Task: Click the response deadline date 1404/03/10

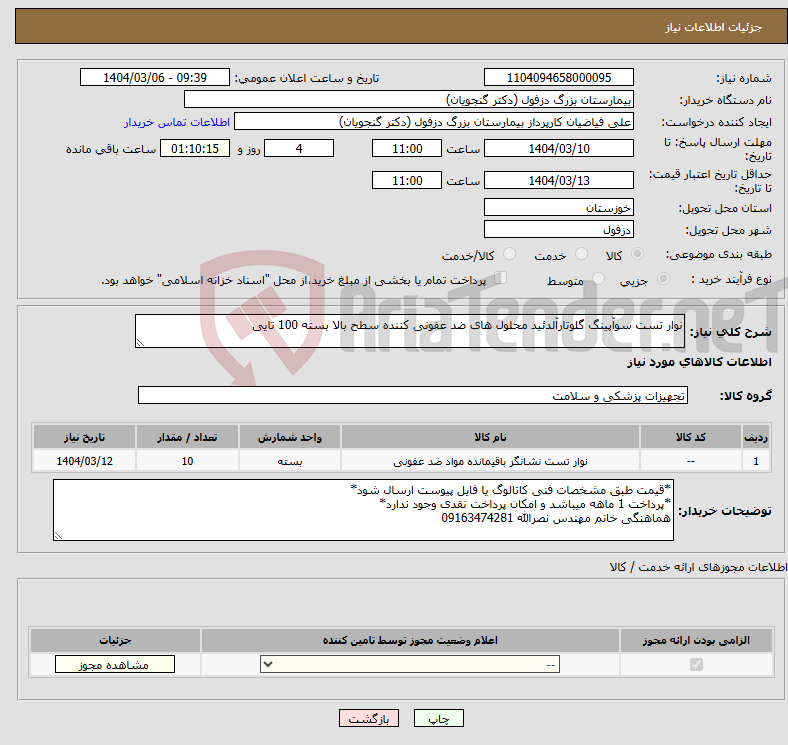Action: tap(559, 148)
